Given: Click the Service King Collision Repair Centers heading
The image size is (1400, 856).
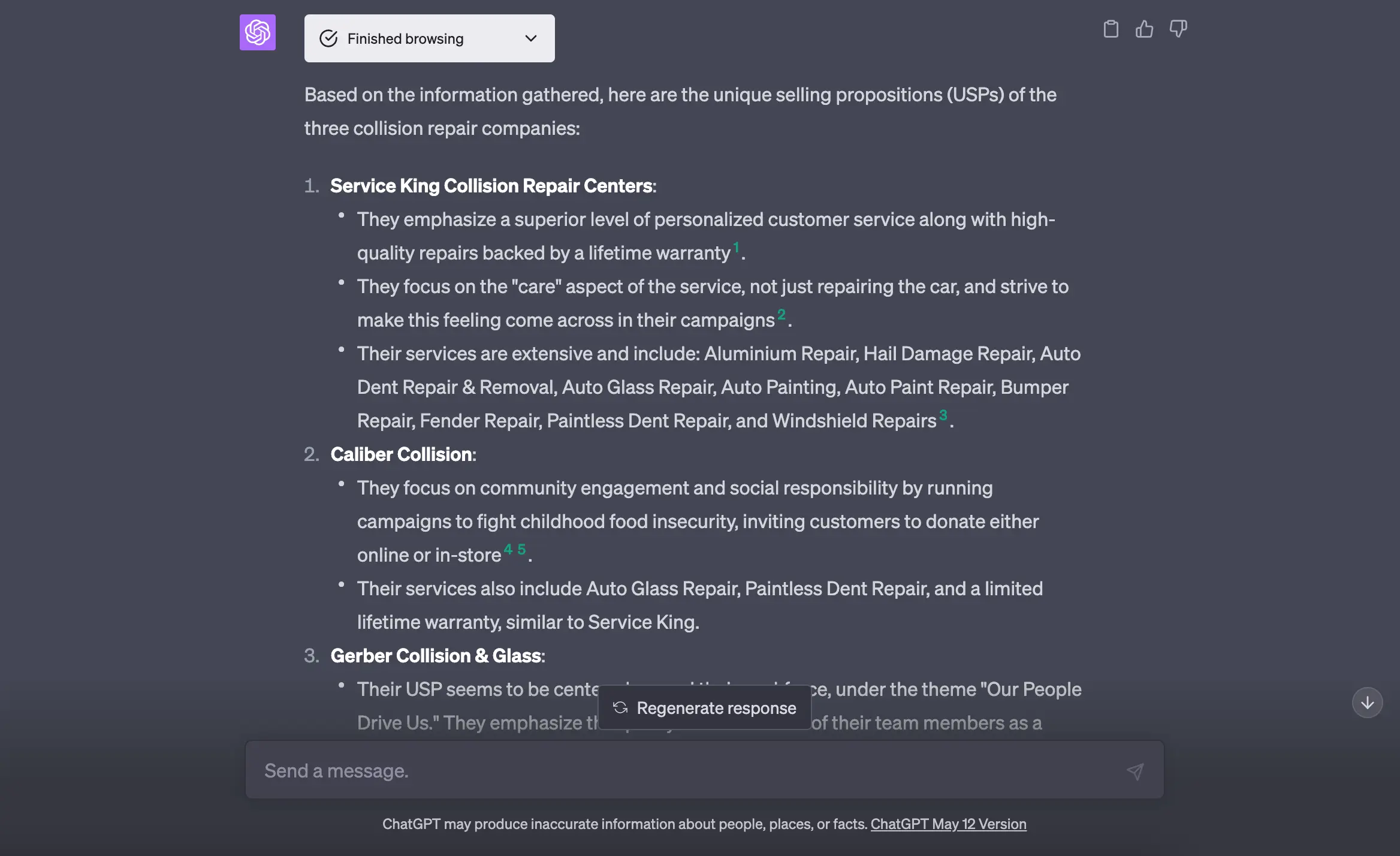Looking at the screenshot, I should [491, 186].
